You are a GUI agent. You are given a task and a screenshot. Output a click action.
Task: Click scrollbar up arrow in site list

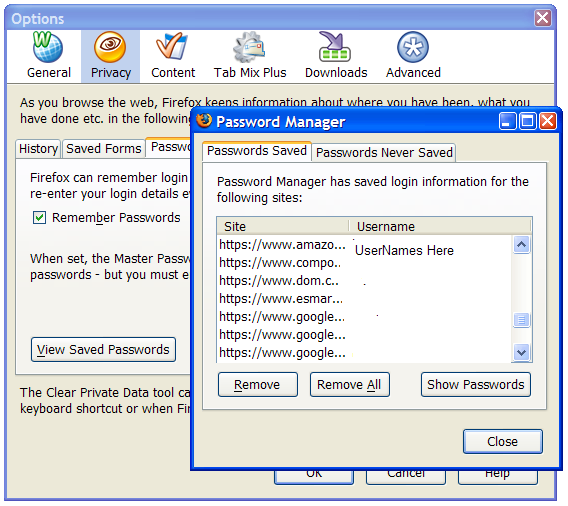click(522, 244)
